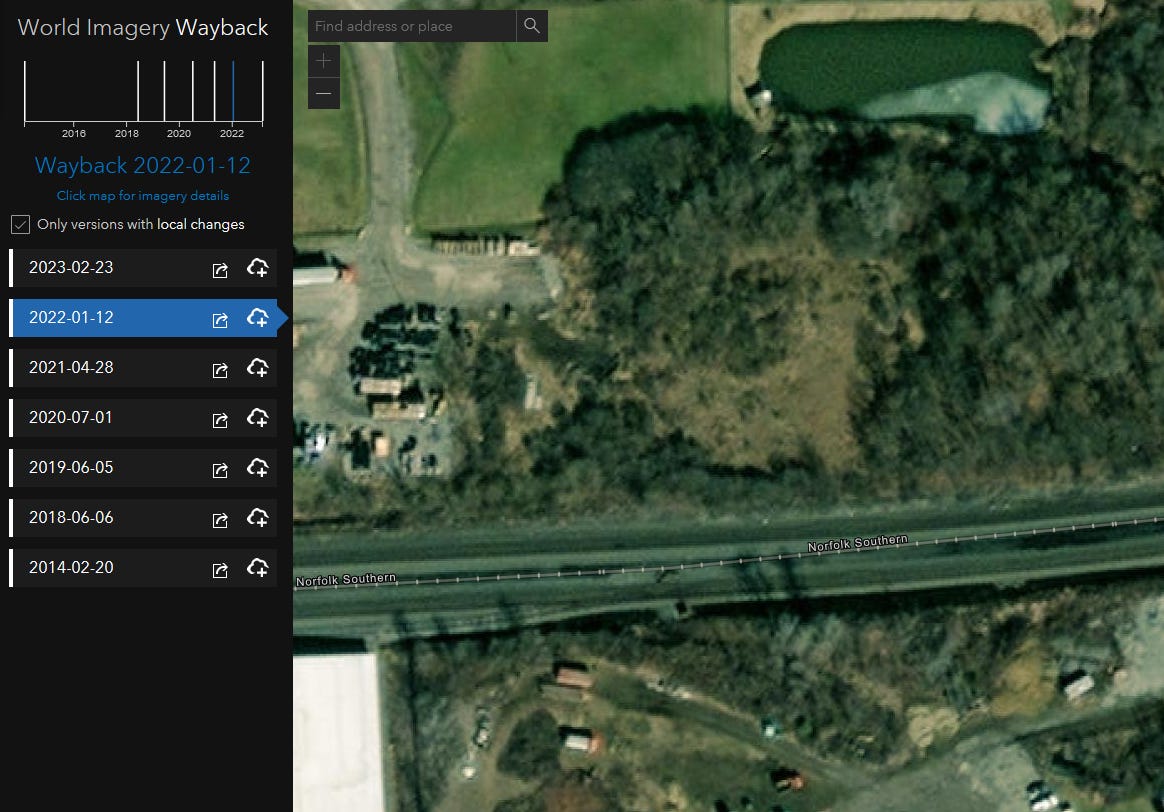Image resolution: width=1164 pixels, height=812 pixels.
Task: Select the 2019-06-05 imagery version
Action: [x=143, y=468]
